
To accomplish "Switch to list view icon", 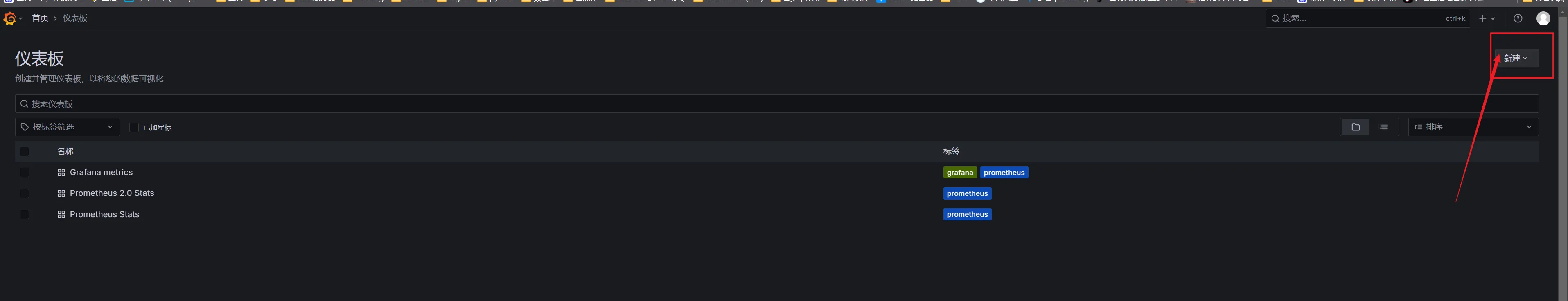I will 1383,127.
